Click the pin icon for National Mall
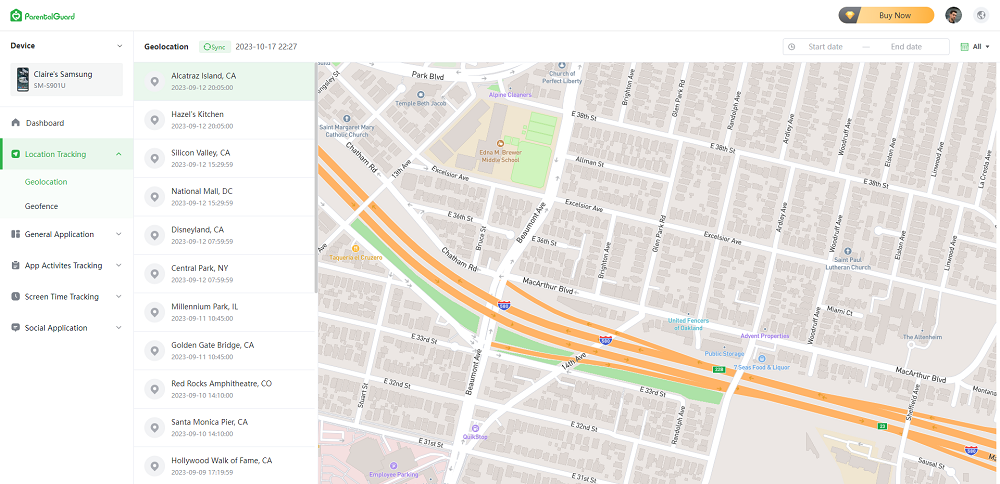 pyautogui.click(x=154, y=197)
